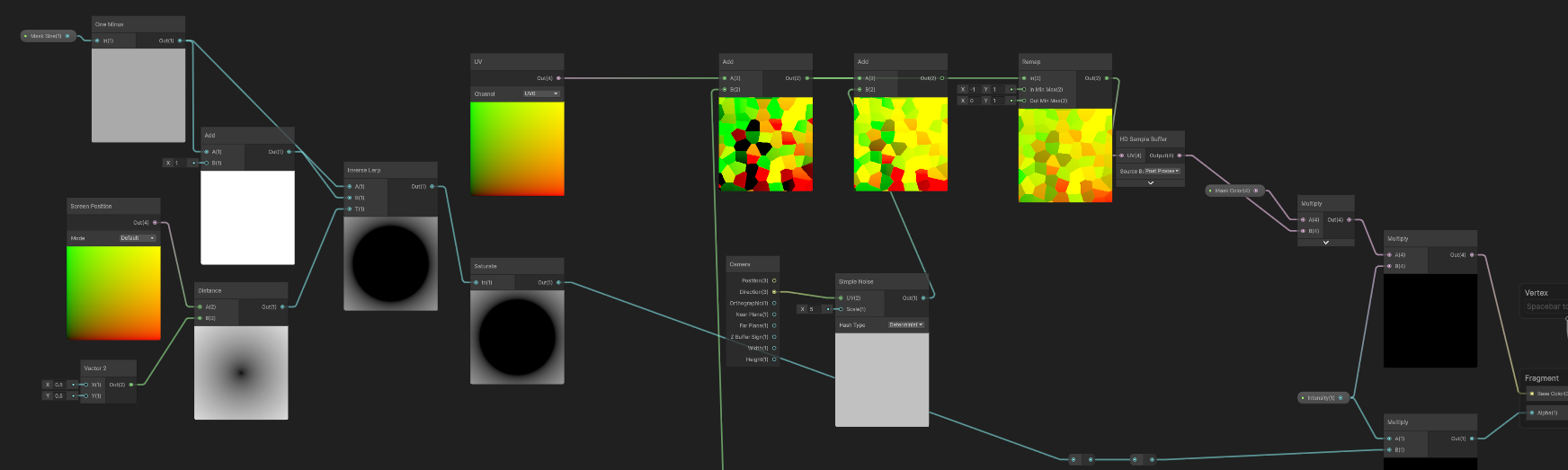Select the Inverse Lerp circle preview
The height and width of the screenshot is (470, 1568).
[391, 263]
